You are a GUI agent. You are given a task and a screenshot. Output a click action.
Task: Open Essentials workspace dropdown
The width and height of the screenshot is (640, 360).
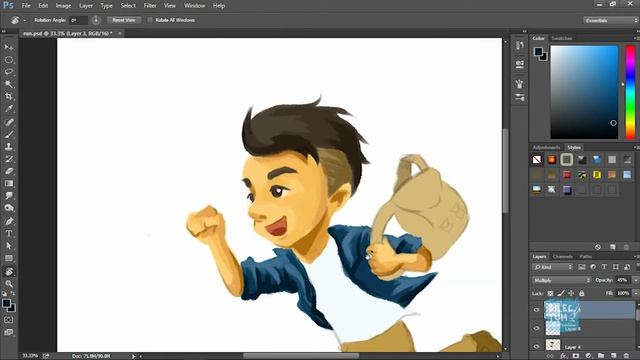point(610,20)
